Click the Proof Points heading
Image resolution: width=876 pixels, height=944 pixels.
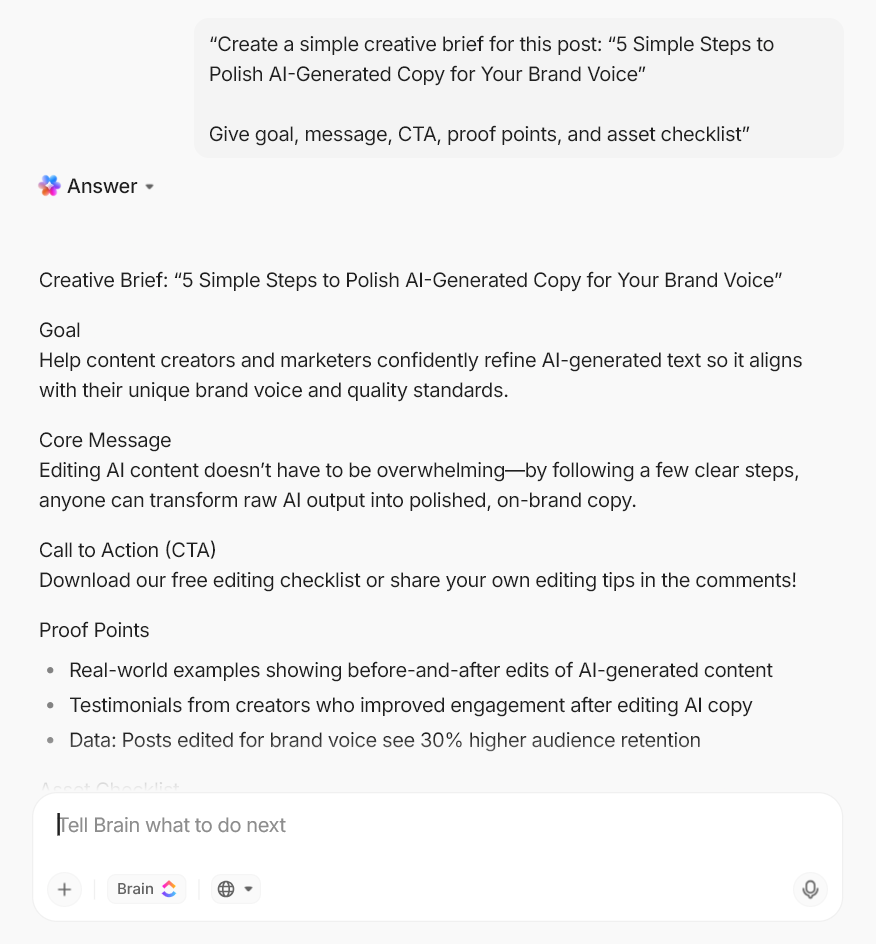pyautogui.click(x=94, y=630)
